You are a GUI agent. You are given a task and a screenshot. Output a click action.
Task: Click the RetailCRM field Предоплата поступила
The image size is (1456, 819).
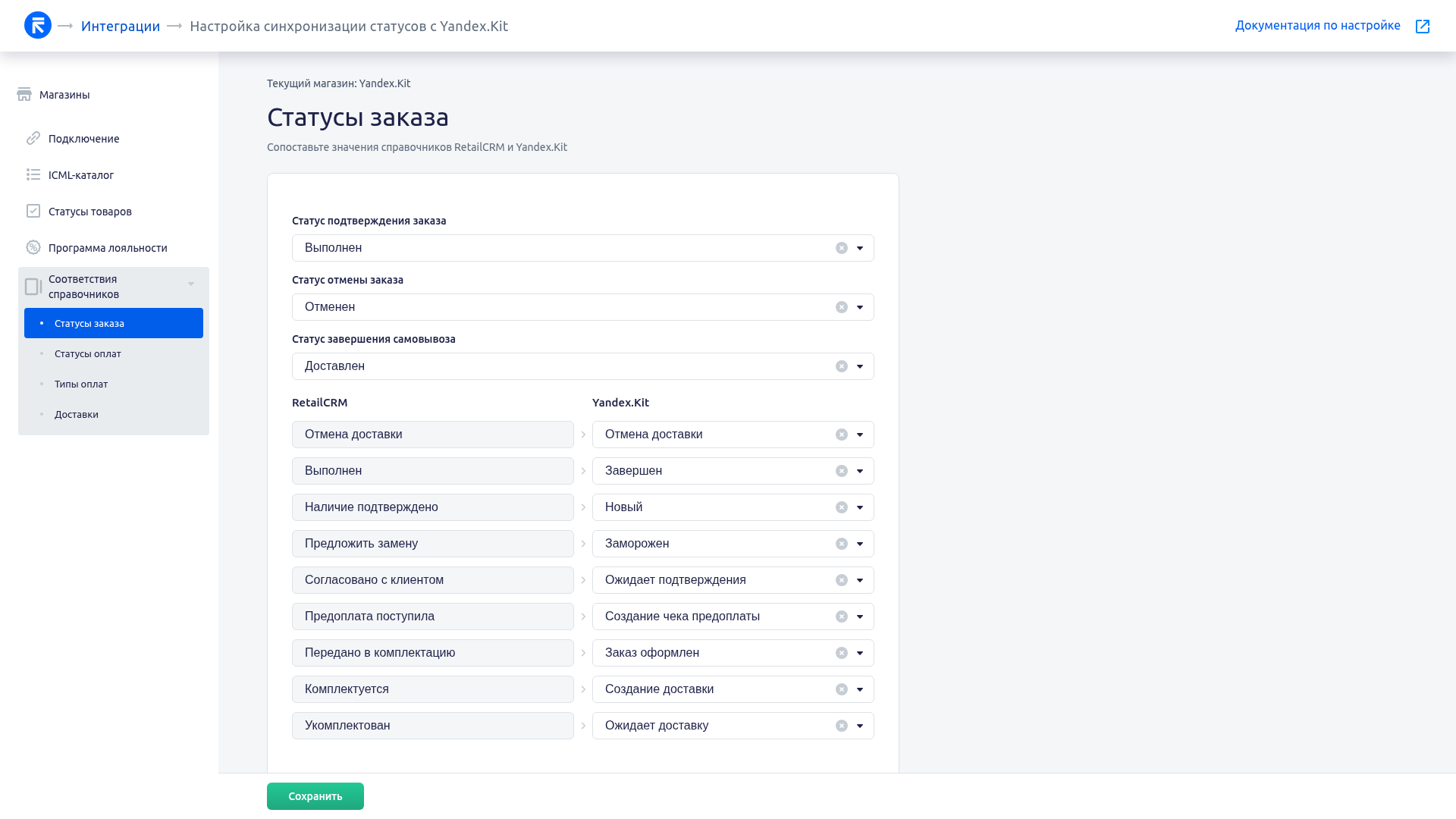pyautogui.click(x=433, y=617)
